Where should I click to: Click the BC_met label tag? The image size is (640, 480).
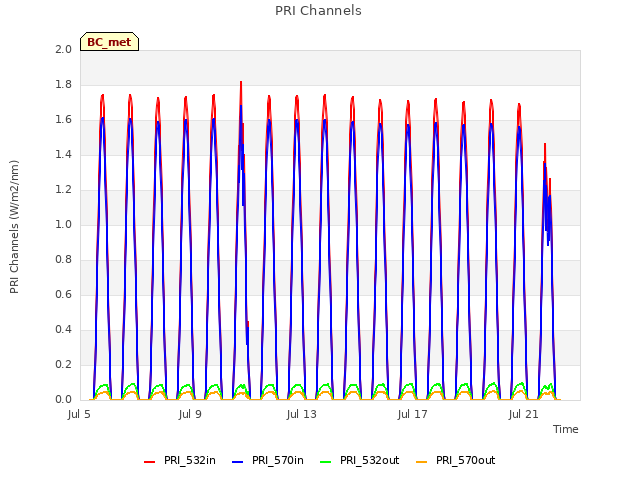click(109, 42)
